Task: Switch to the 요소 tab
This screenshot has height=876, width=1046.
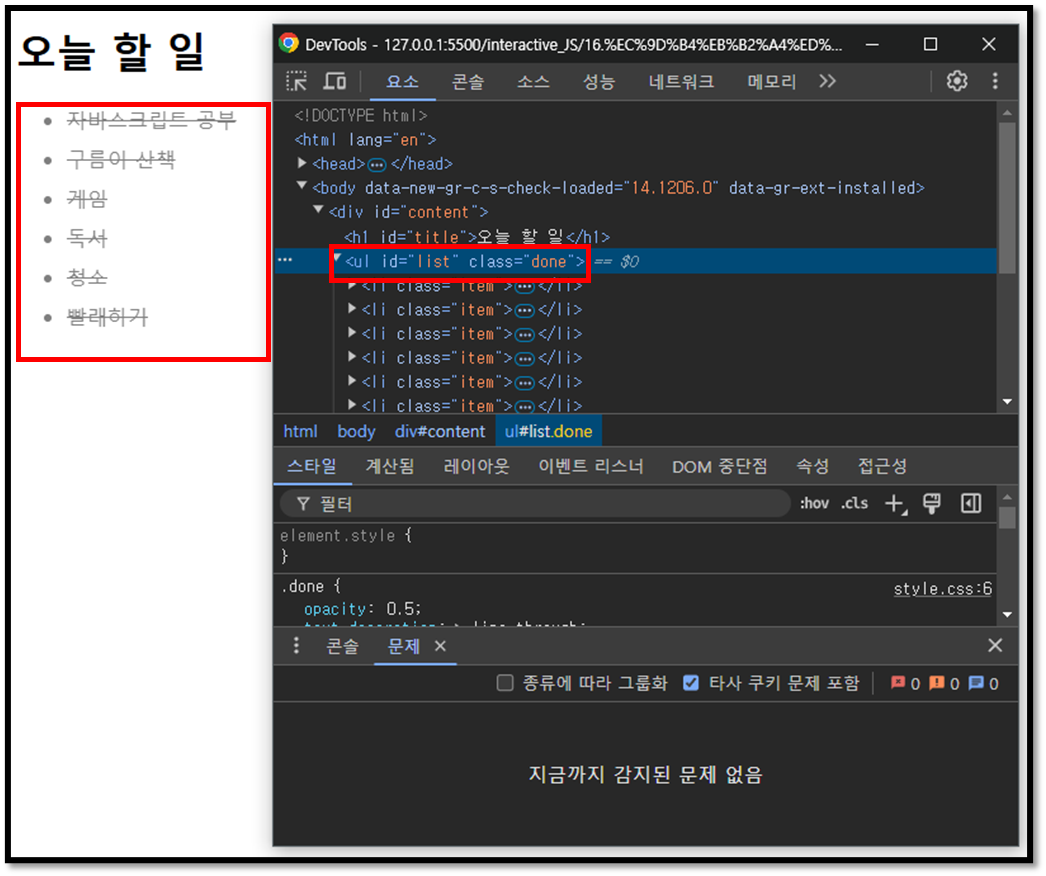Action: point(402,82)
